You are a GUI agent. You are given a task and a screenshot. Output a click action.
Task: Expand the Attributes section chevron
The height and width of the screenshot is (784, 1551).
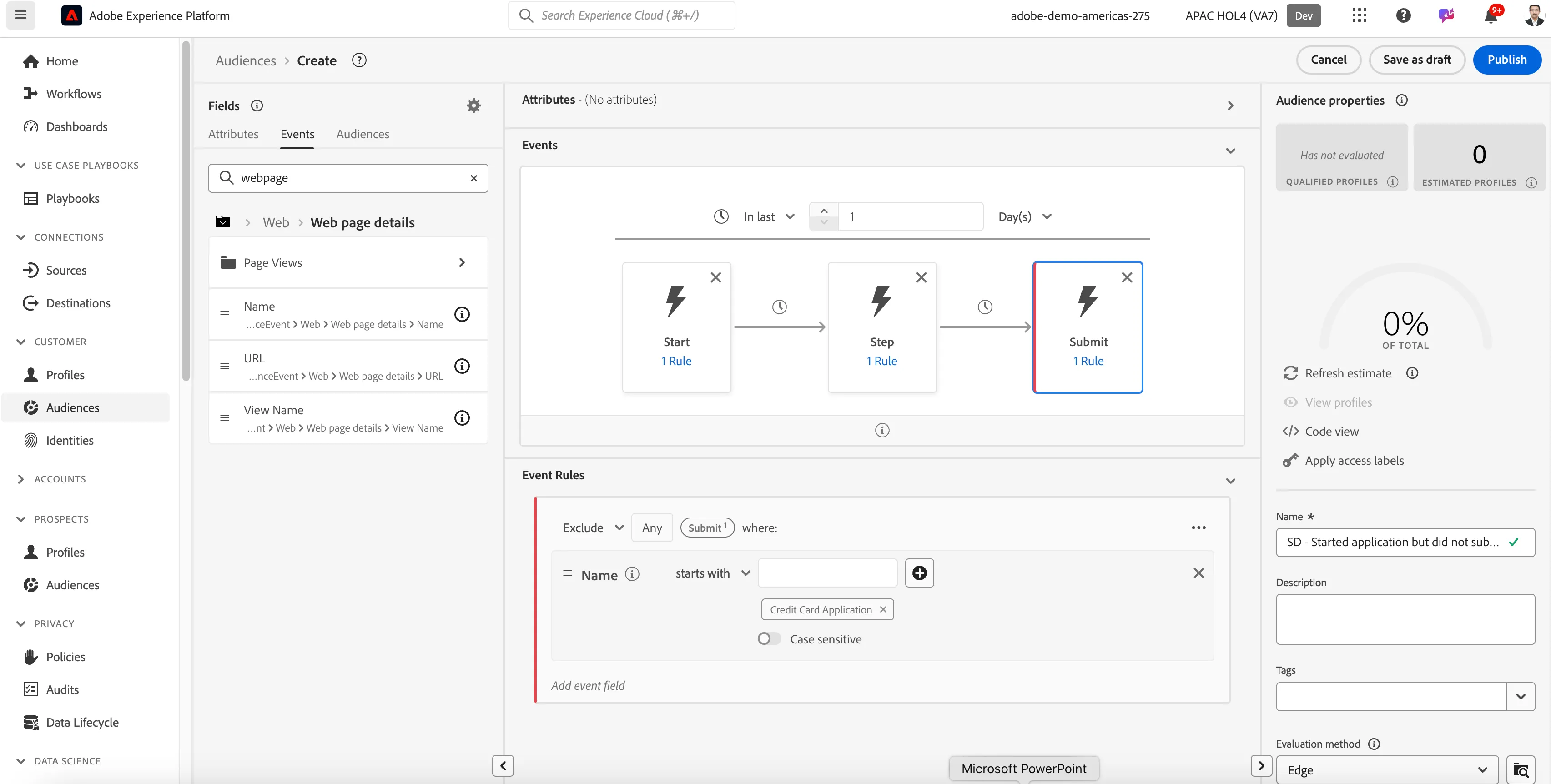pyautogui.click(x=1230, y=106)
